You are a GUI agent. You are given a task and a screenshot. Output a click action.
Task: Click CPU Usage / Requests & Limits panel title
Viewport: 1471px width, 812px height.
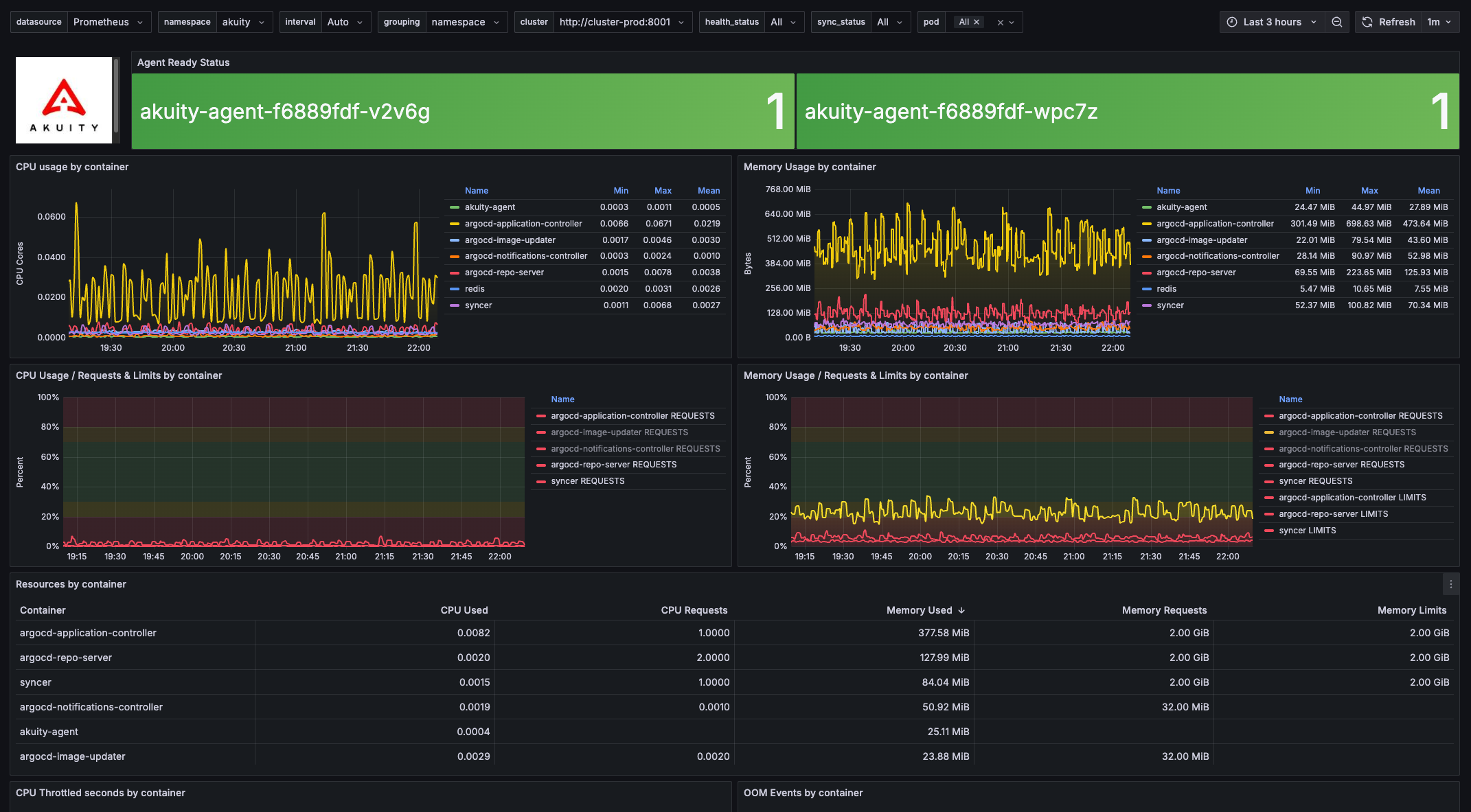119,375
